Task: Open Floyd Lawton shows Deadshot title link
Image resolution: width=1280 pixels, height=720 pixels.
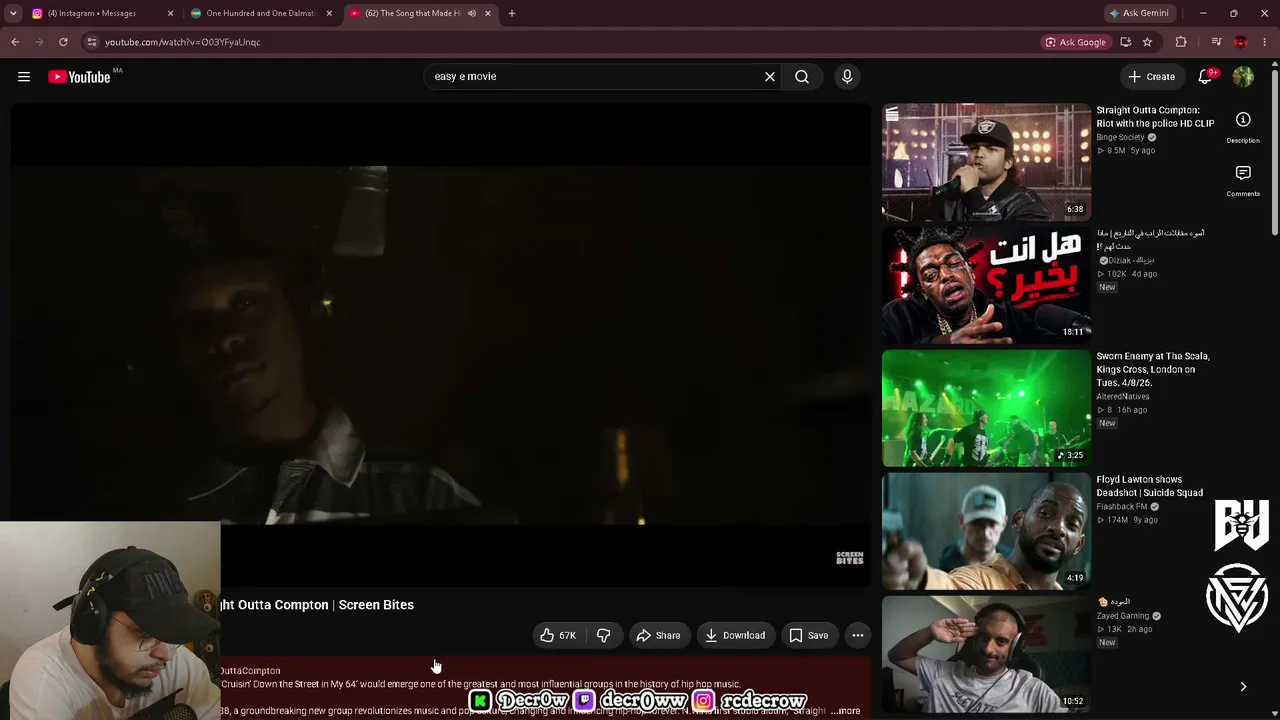Action: coord(1149,486)
